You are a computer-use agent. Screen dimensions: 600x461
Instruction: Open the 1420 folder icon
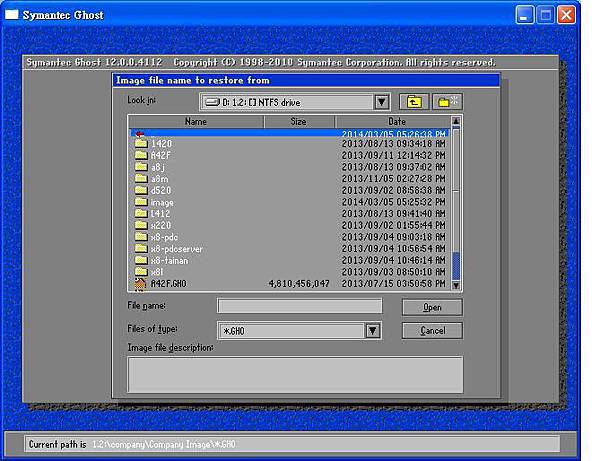[x=141, y=143]
